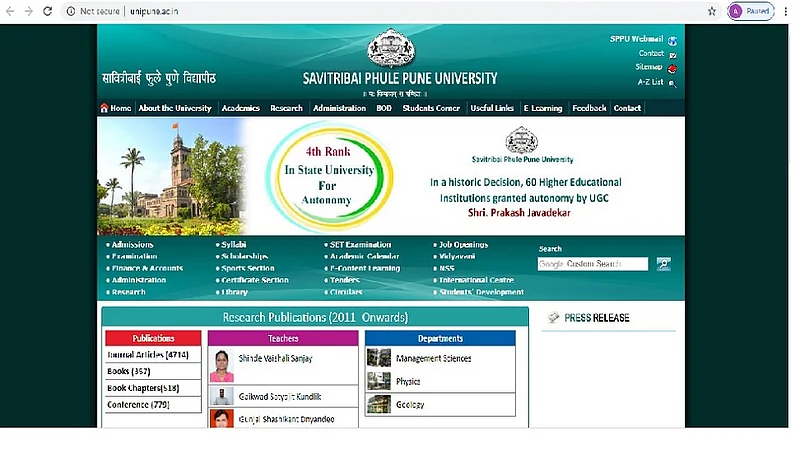This screenshot has width=800, height=450.
Task: Click the SPPU Webmail globe icon
Action: [672, 41]
